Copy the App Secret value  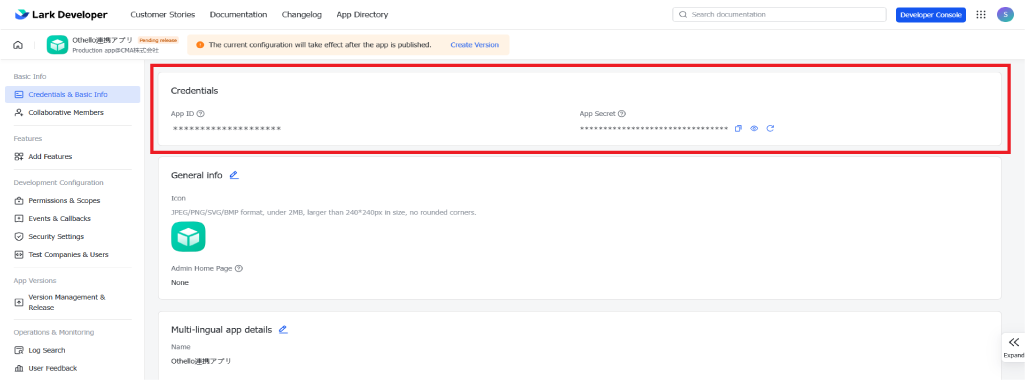pos(738,128)
